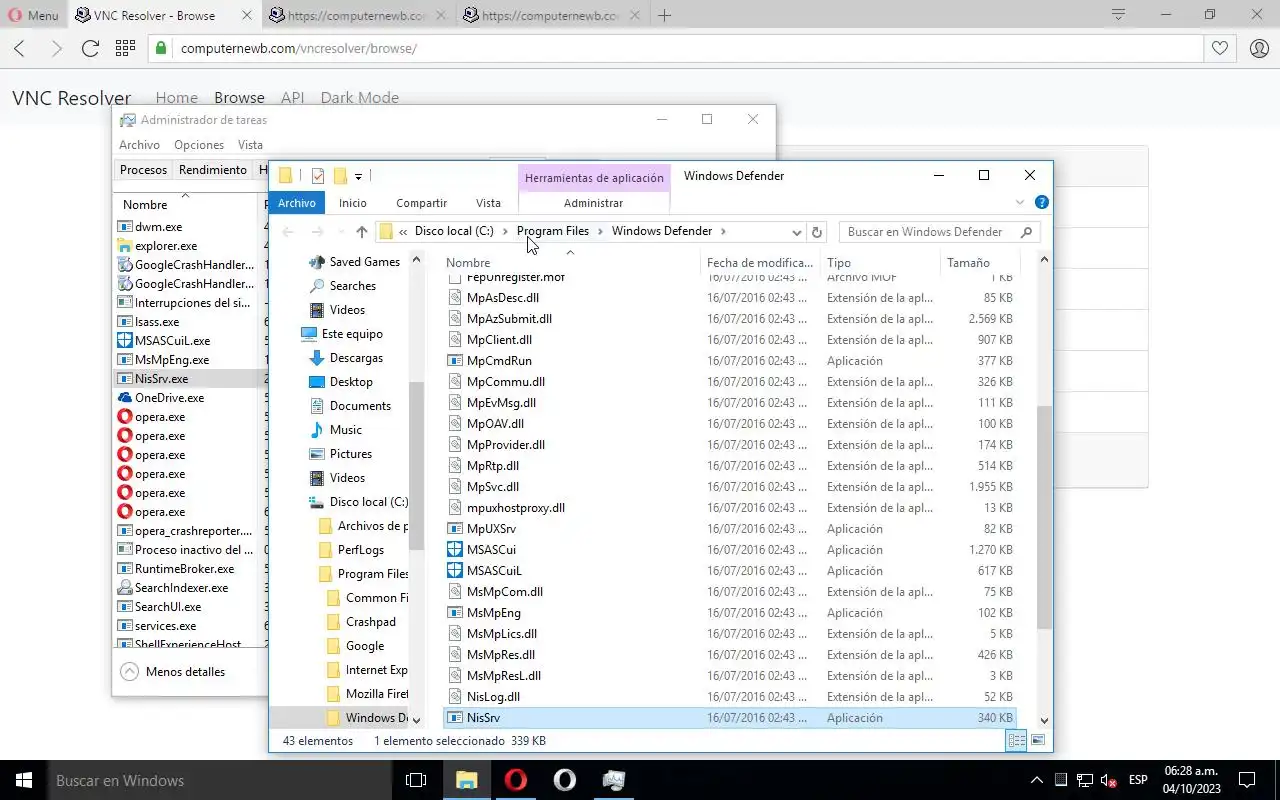
Task: Reload the page in Opera
Action: pos(90,48)
